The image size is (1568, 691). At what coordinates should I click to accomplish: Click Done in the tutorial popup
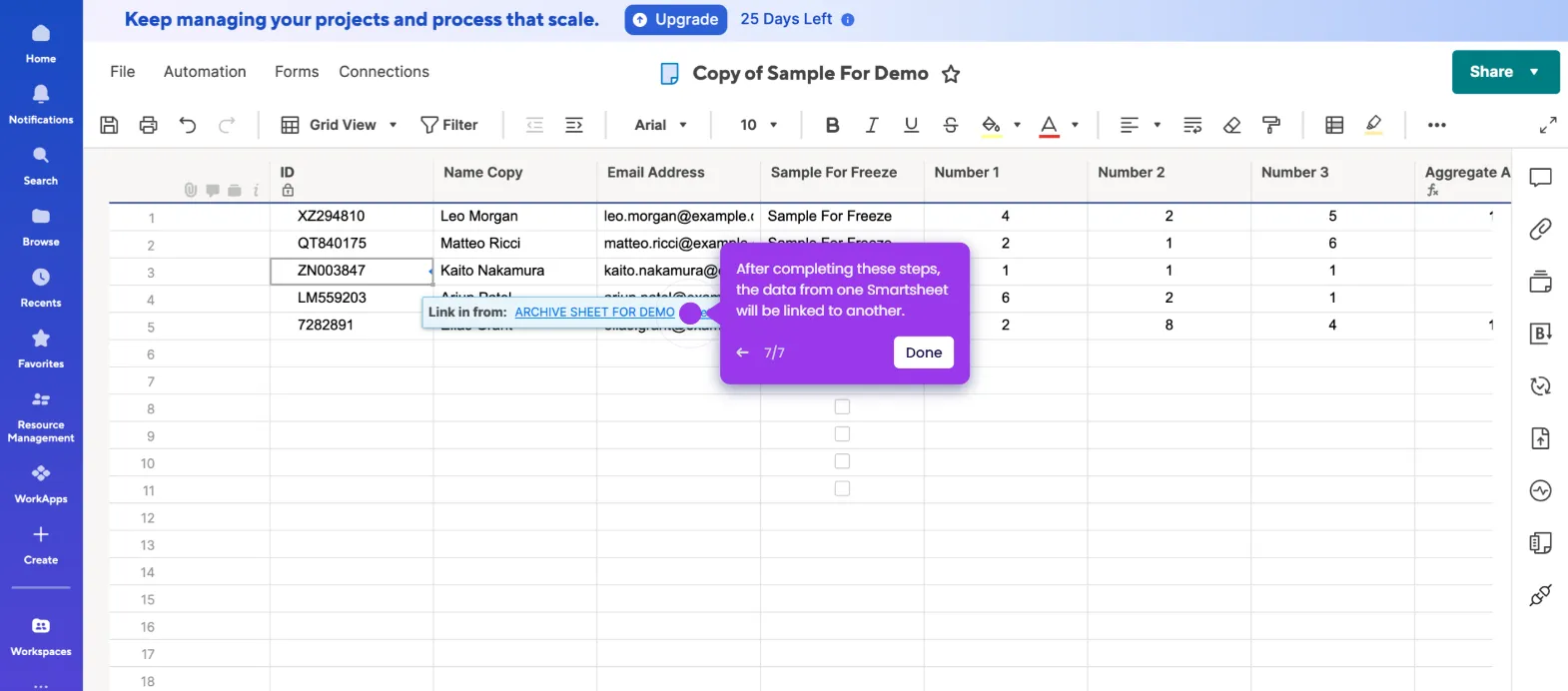[924, 352]
